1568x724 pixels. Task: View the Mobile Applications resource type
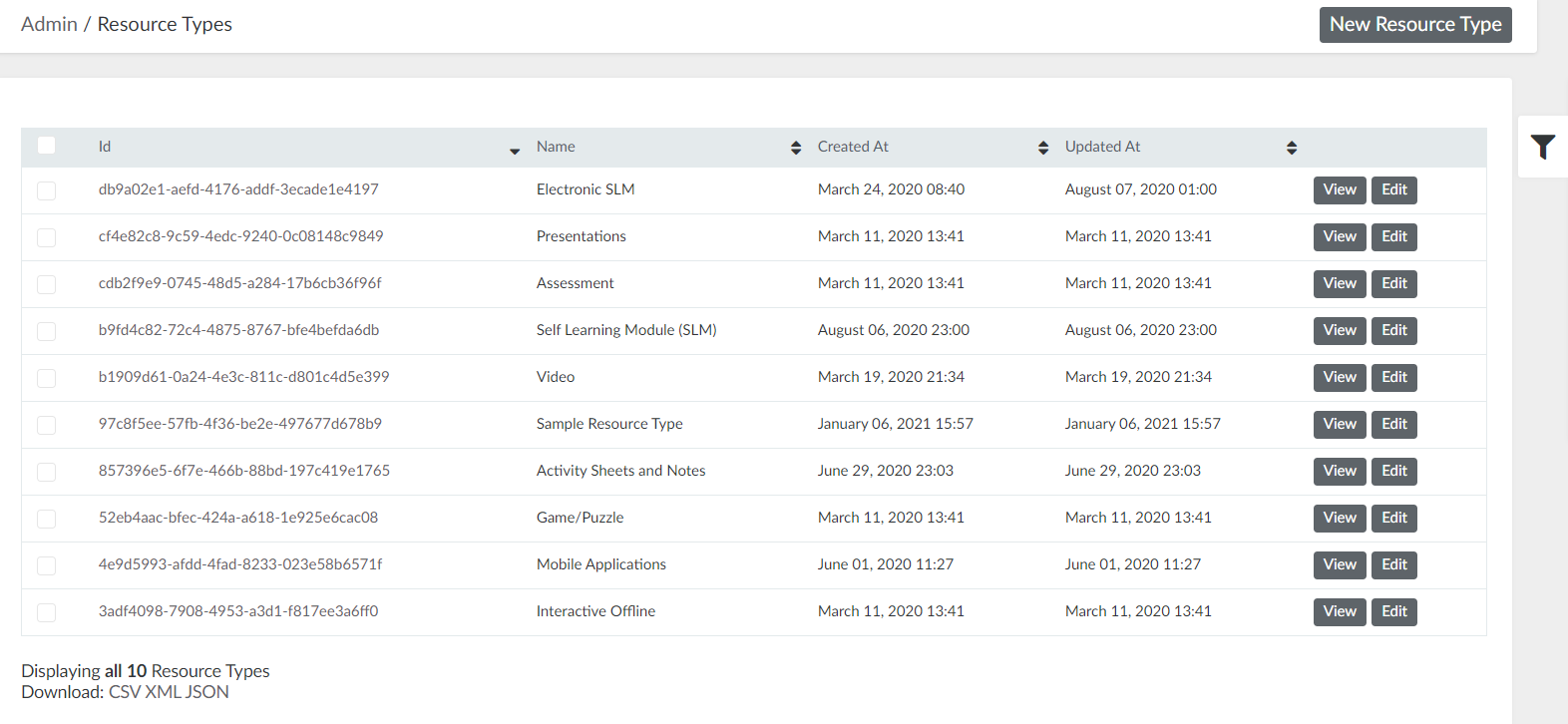(x=1340, y=564)
